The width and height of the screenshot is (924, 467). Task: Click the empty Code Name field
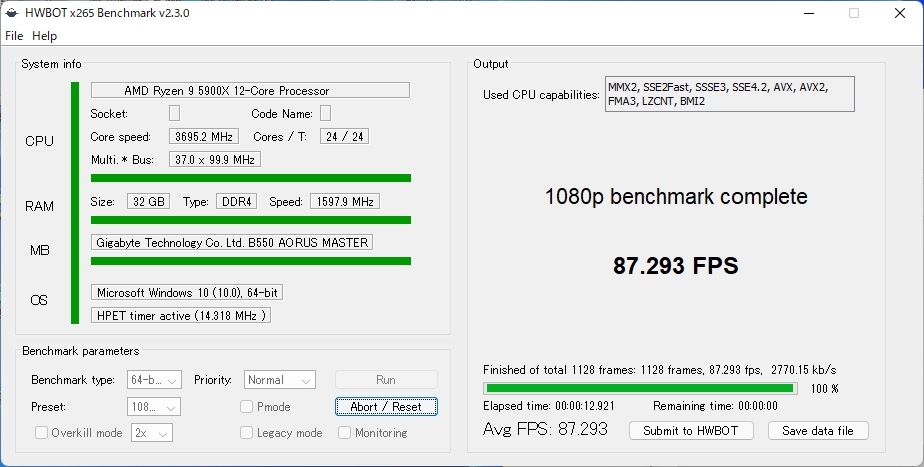[325, 113]
